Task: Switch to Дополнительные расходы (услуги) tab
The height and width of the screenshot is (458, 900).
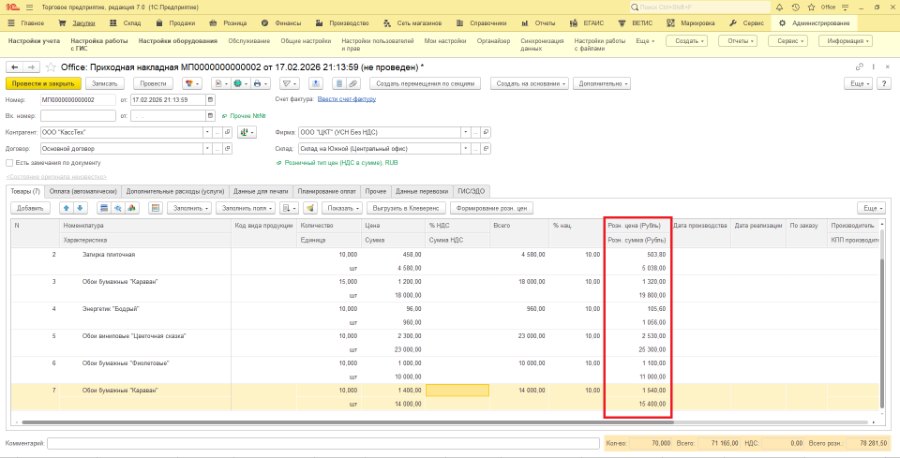Action: click(175, 191)
